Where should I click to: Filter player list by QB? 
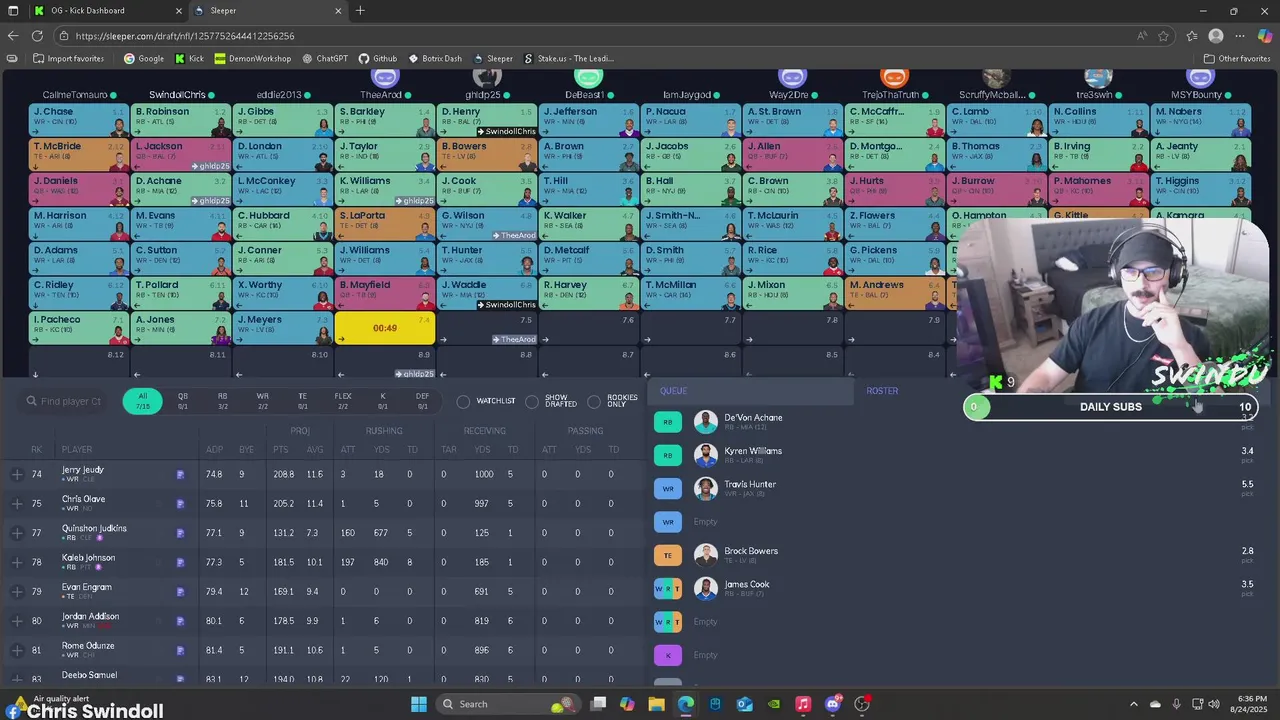point(182,401)
